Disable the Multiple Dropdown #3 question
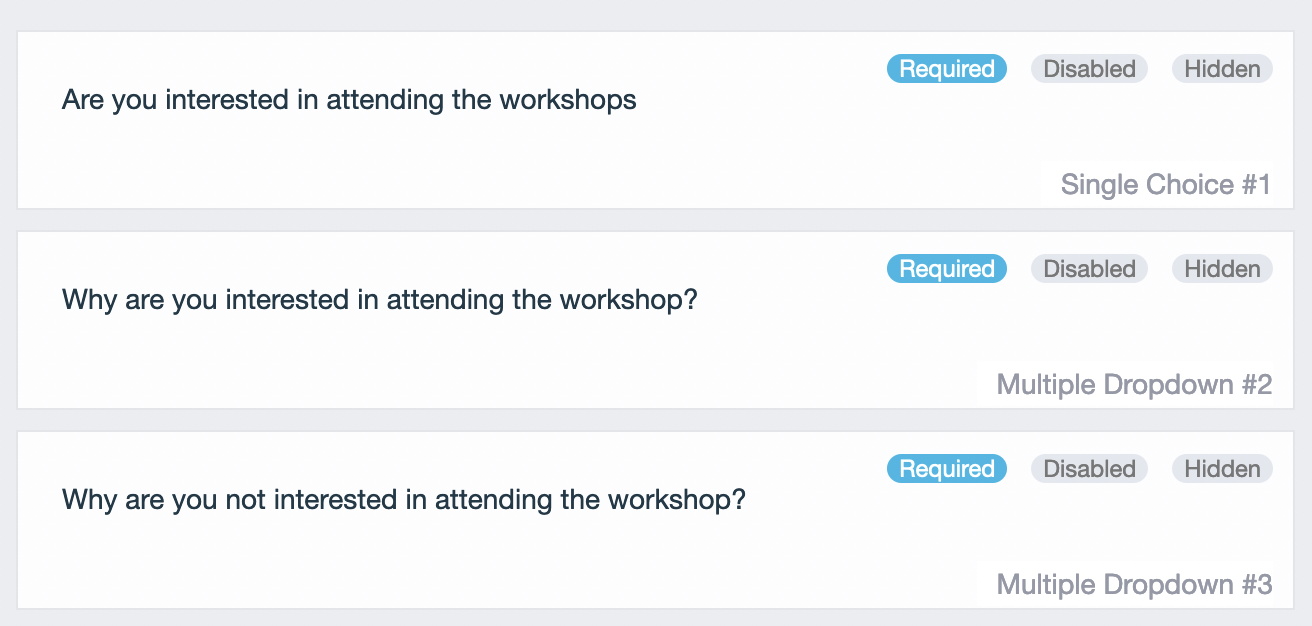This screenshot has width=1312, height=626. (1089, 469)
